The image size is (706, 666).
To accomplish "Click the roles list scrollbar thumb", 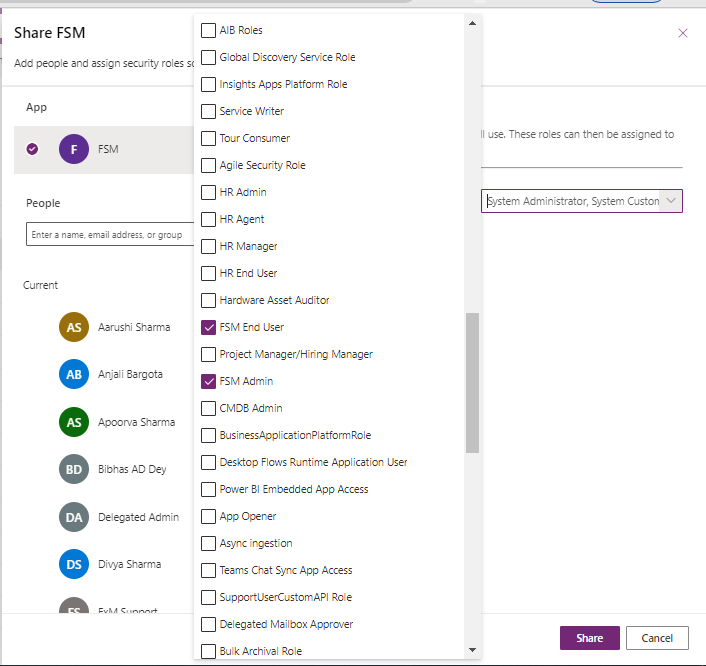I will [472, 383].
